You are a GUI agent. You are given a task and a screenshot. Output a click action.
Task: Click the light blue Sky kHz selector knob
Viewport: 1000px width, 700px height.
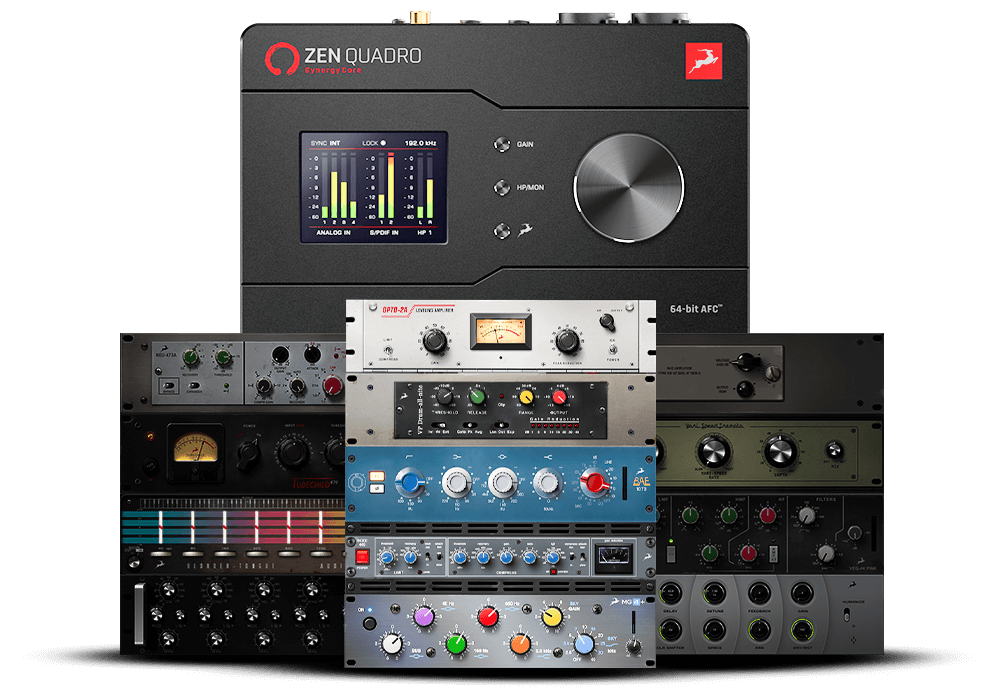pyautogui.click(x=584, y=644)
